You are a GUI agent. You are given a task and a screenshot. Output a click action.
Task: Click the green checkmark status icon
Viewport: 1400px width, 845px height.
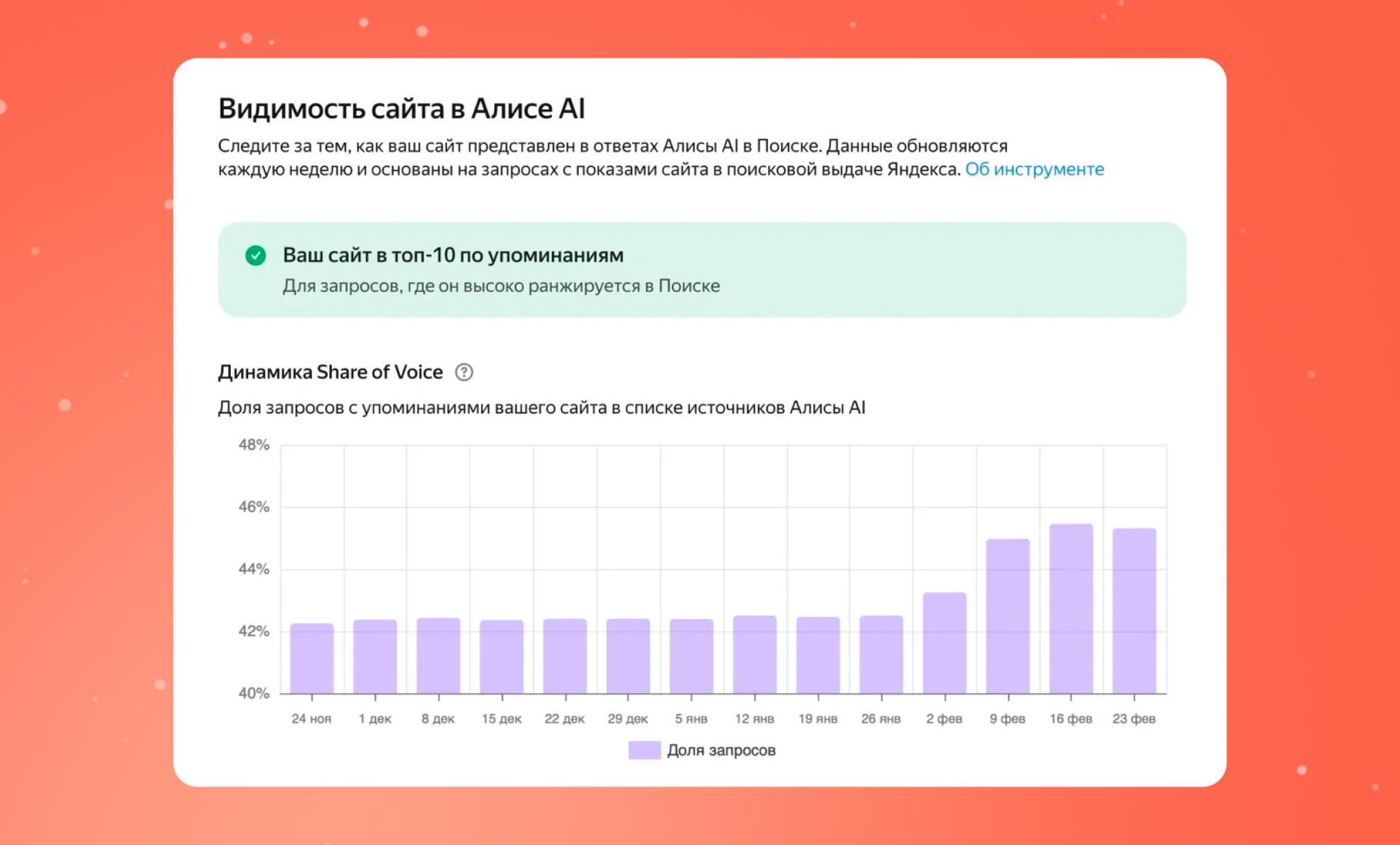click(x=256, y=256)
